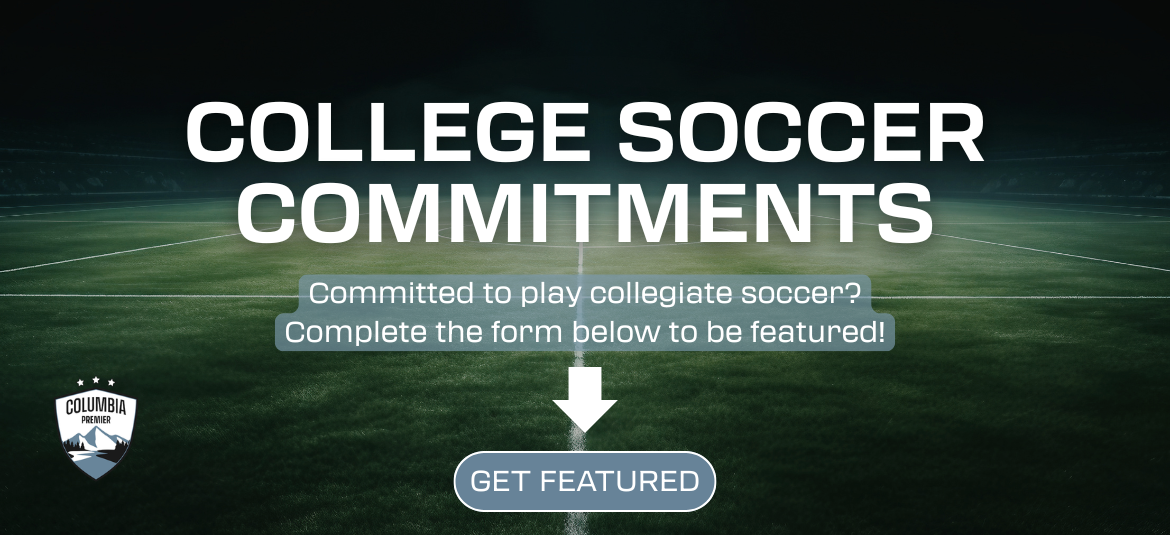Click the Columbia Premier shield logo
Viewport: 1170px width, 535px height.
point(96,430)
